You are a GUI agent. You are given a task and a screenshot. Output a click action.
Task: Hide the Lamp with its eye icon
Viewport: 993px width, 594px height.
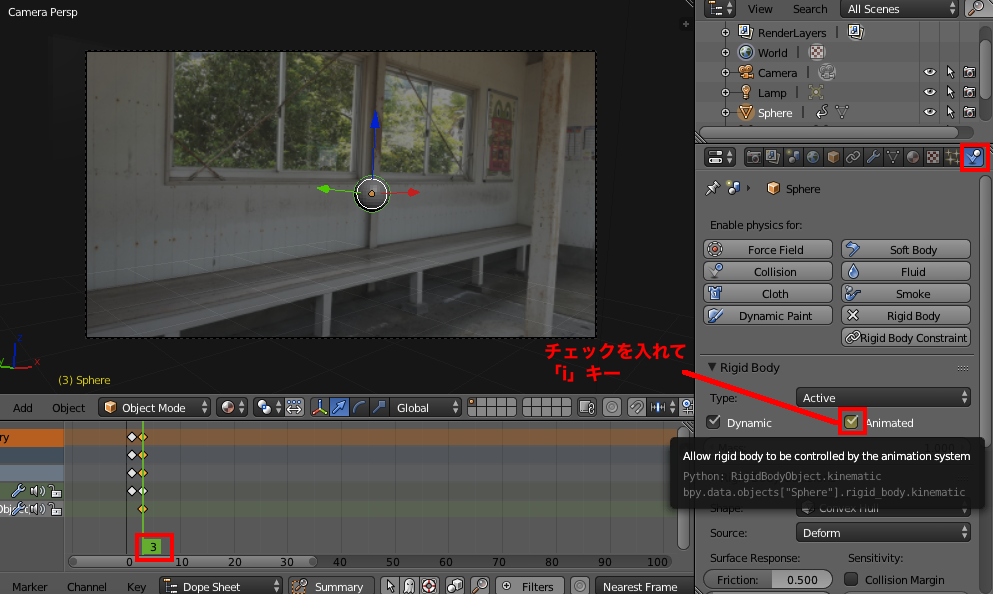(930, 92)
